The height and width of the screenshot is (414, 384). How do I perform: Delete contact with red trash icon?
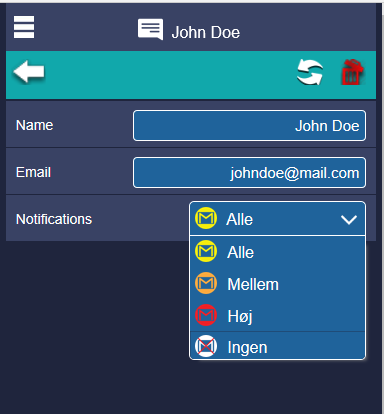point(352,72)
